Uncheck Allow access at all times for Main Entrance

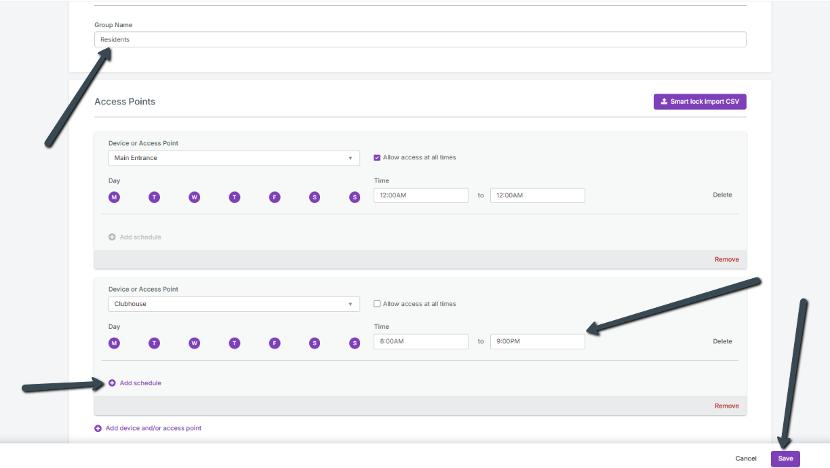pyautogui.click(x=377, y=157)
